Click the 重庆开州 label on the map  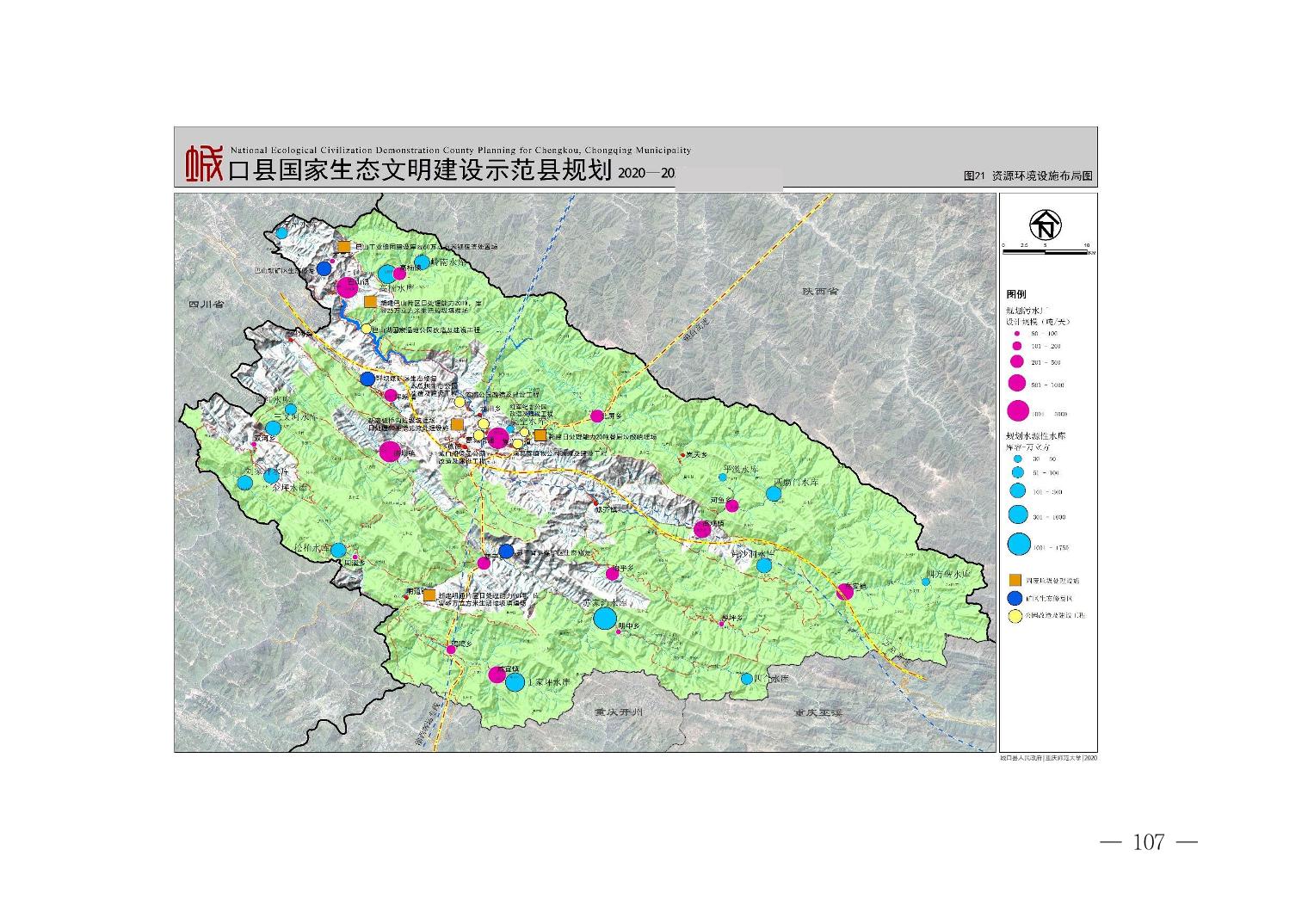pos(619,713)
